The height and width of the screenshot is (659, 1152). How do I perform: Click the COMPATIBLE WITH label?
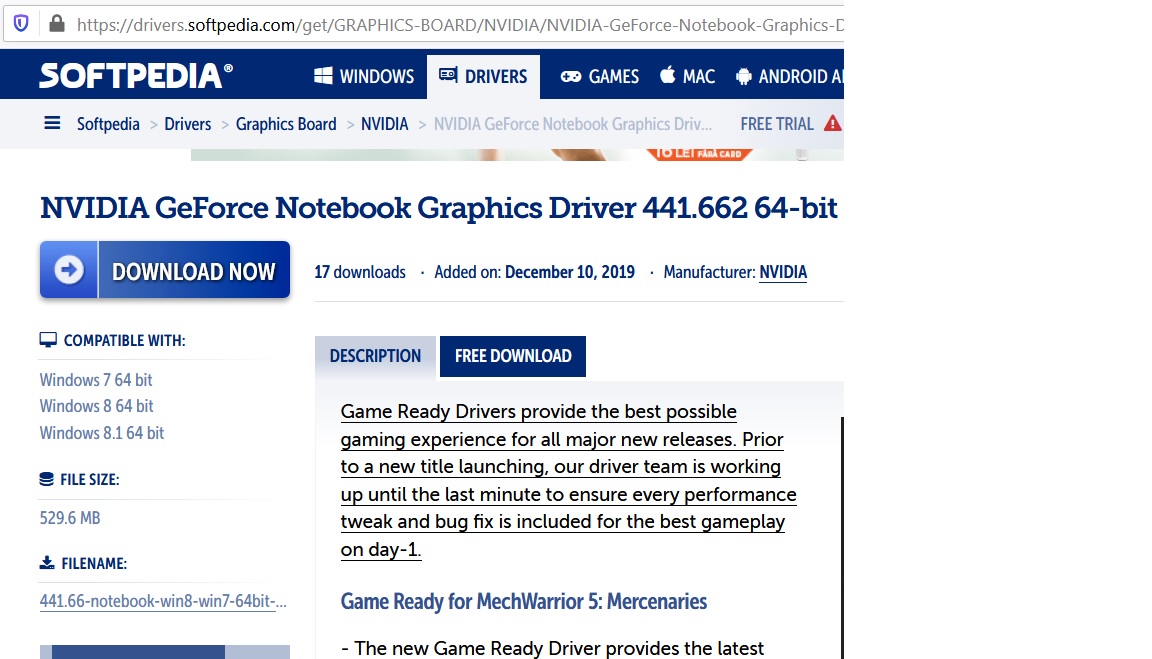point(124,341)
